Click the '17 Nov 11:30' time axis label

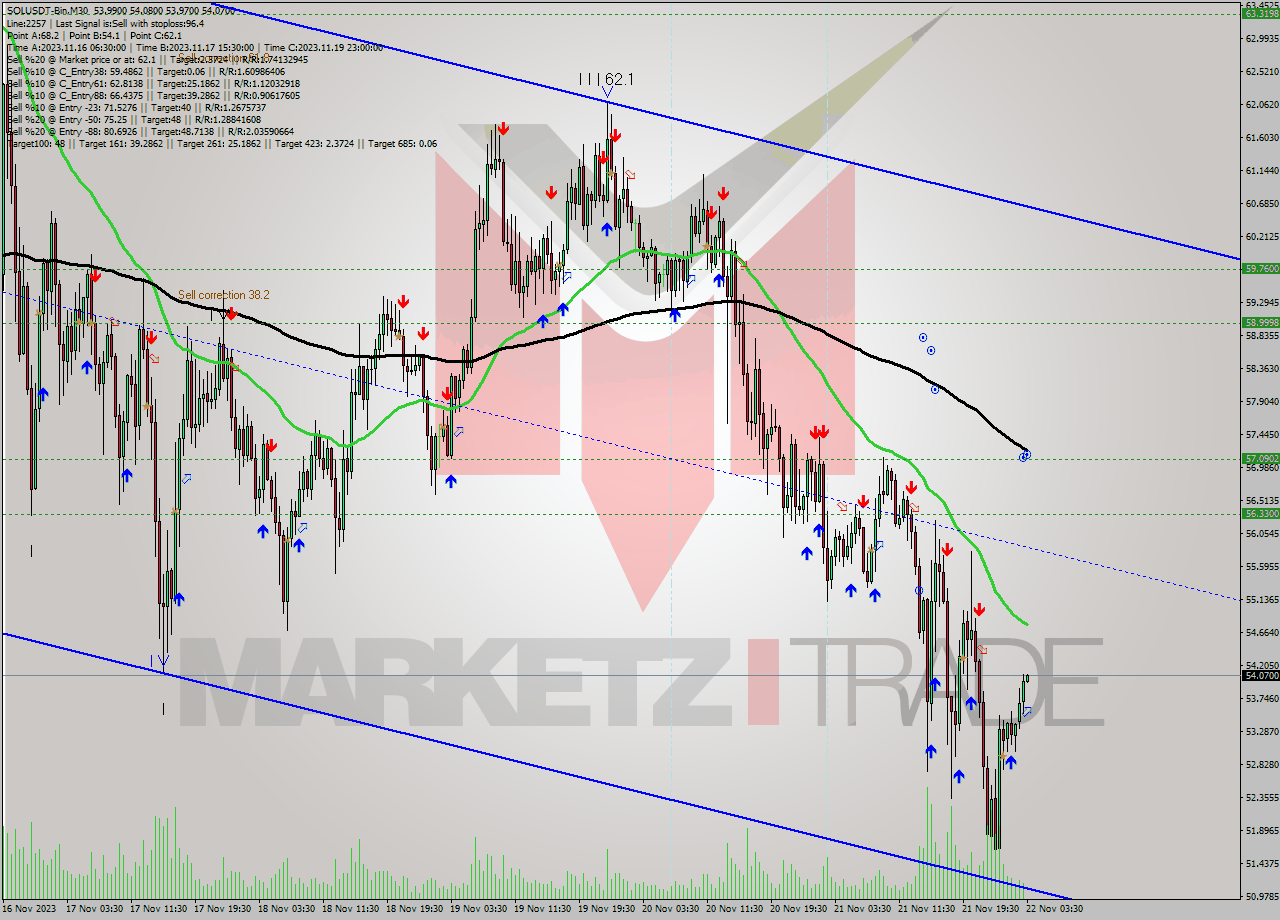coord(160,909)
